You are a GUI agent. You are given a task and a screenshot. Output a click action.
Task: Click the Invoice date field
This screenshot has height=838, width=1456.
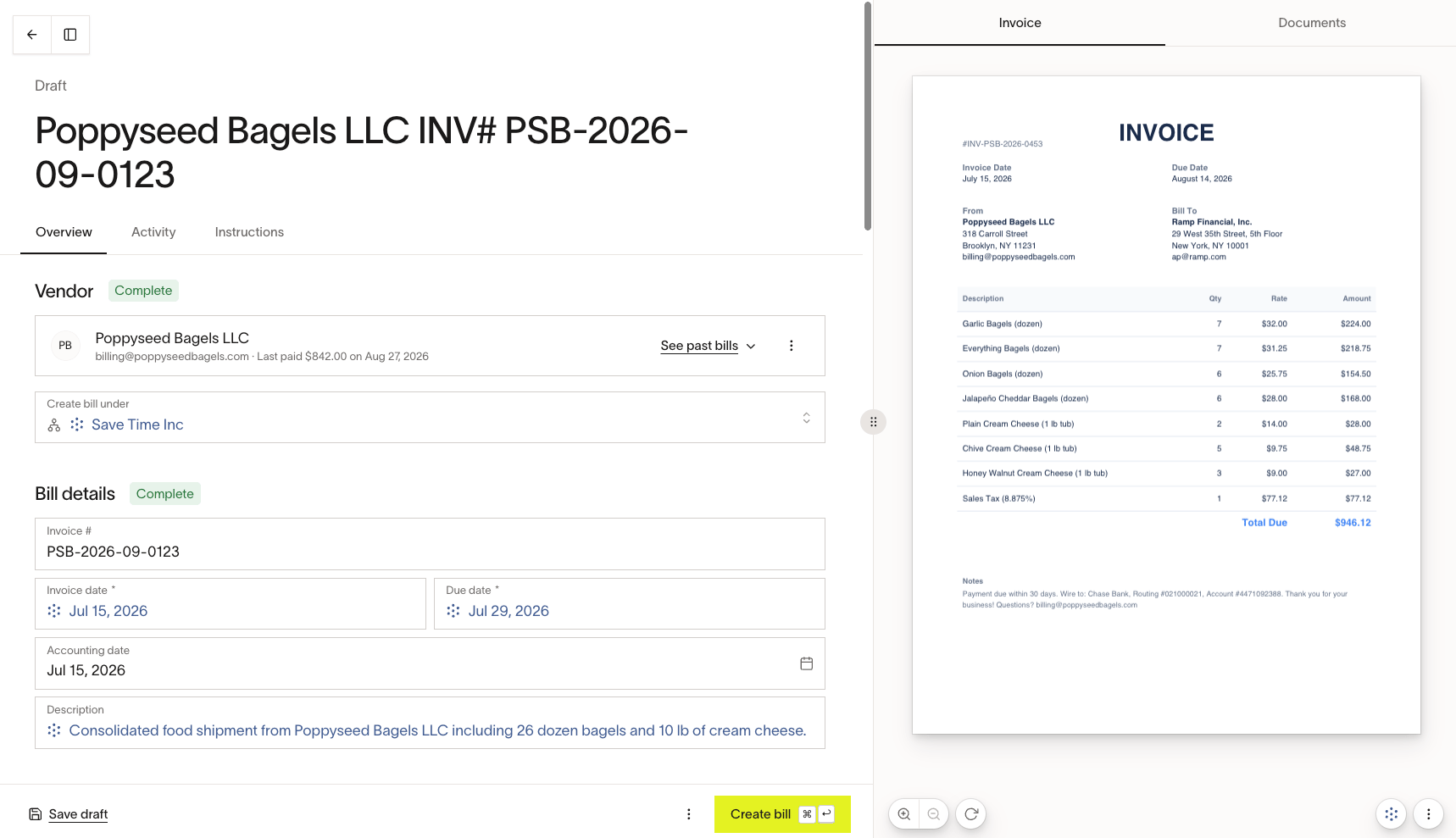point(231,603)
